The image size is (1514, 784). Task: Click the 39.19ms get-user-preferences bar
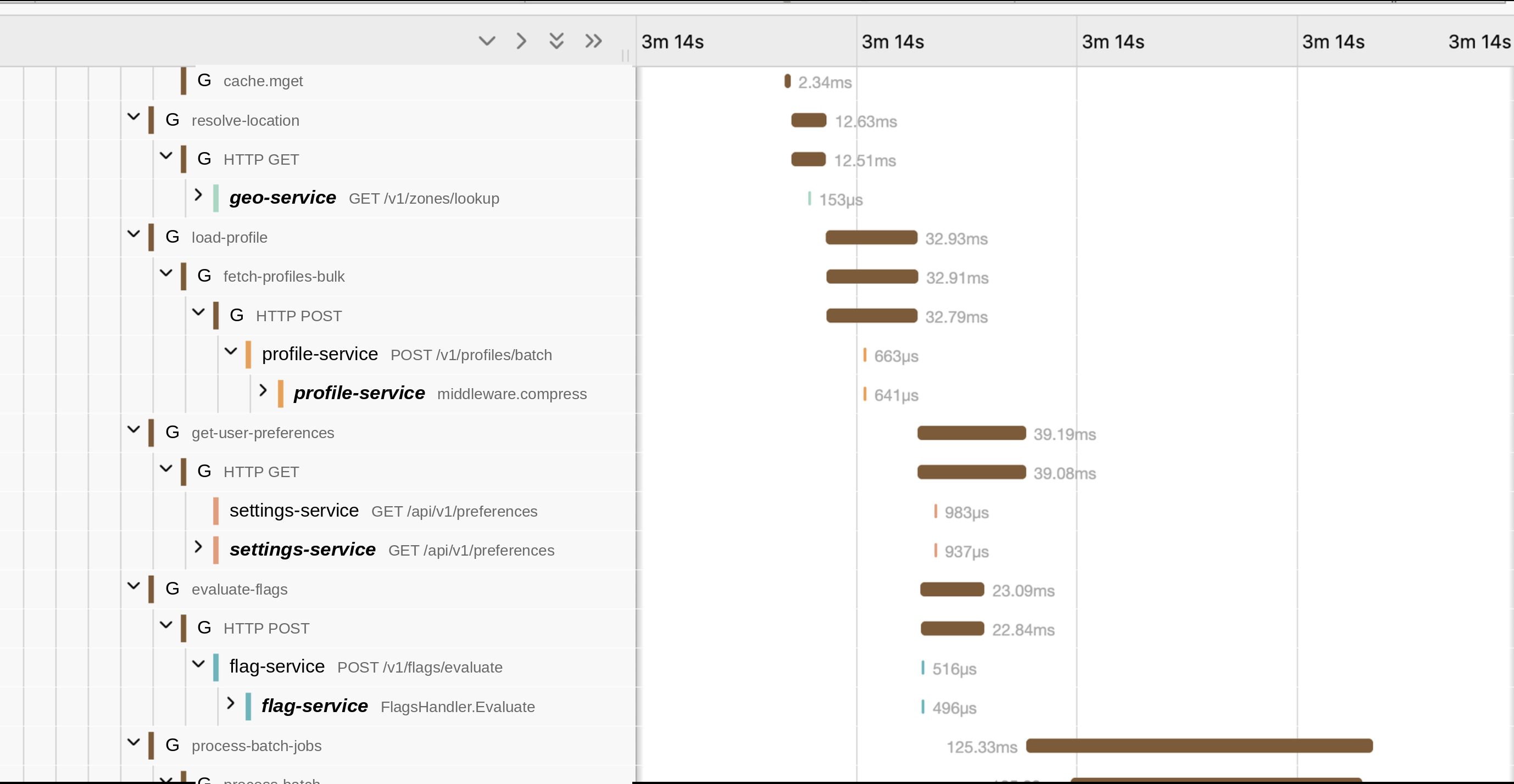click(x=972, y=433)
